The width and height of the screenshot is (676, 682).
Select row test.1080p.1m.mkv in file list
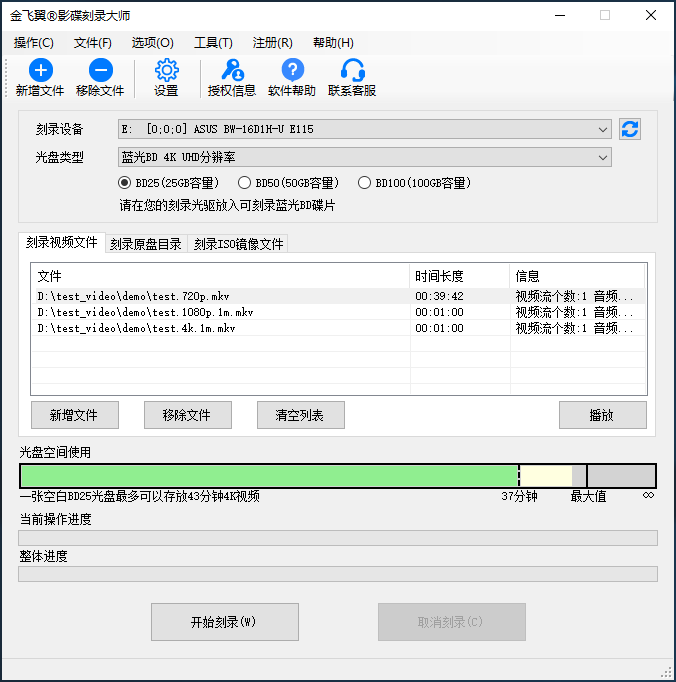[x=338, y=312]
